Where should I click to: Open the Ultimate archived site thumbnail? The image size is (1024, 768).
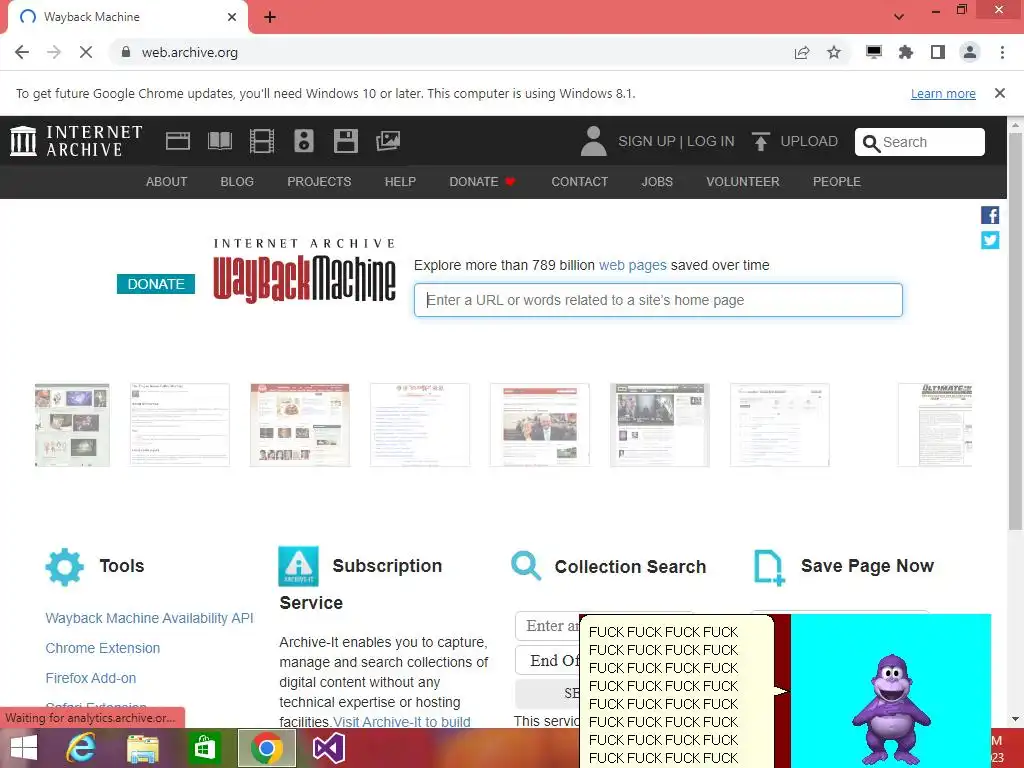[x=935, y=425]
